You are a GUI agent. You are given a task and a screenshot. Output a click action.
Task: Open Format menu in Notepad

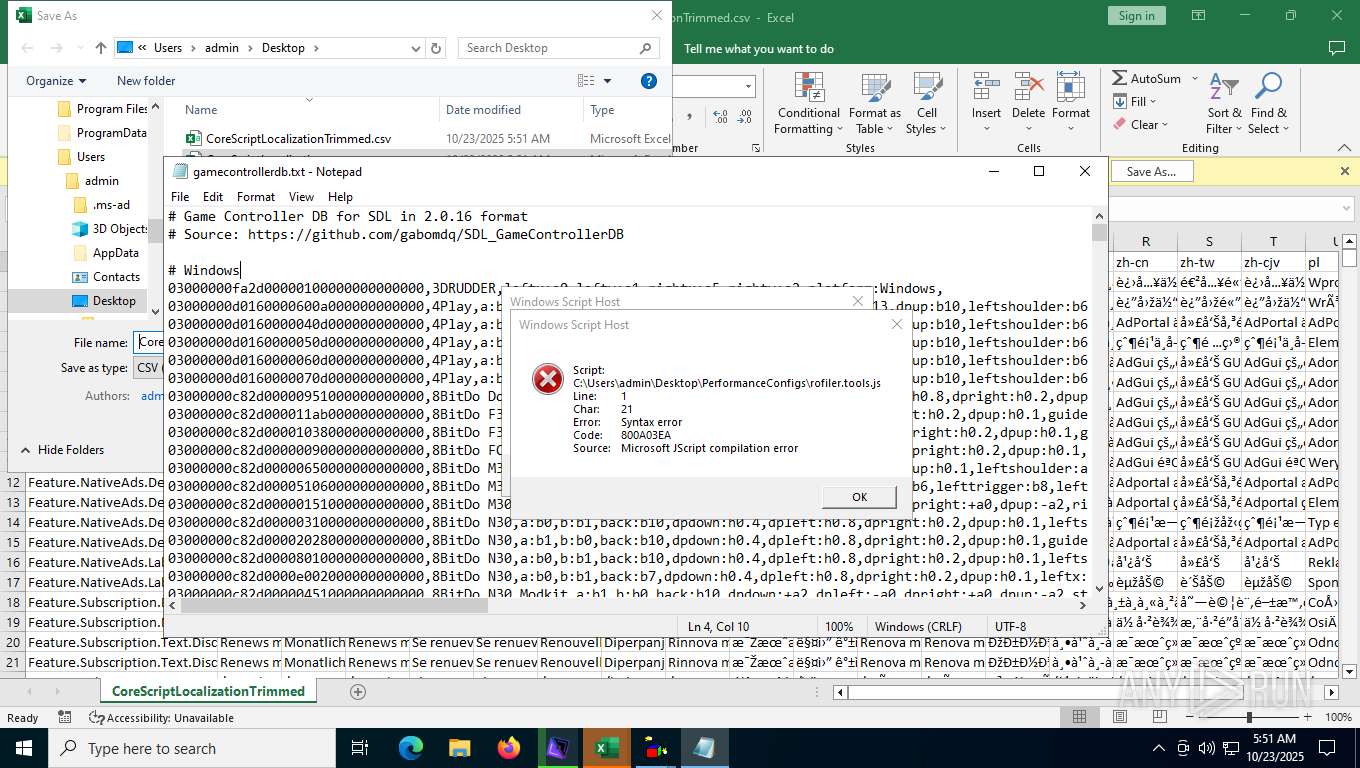coord(256,197)
